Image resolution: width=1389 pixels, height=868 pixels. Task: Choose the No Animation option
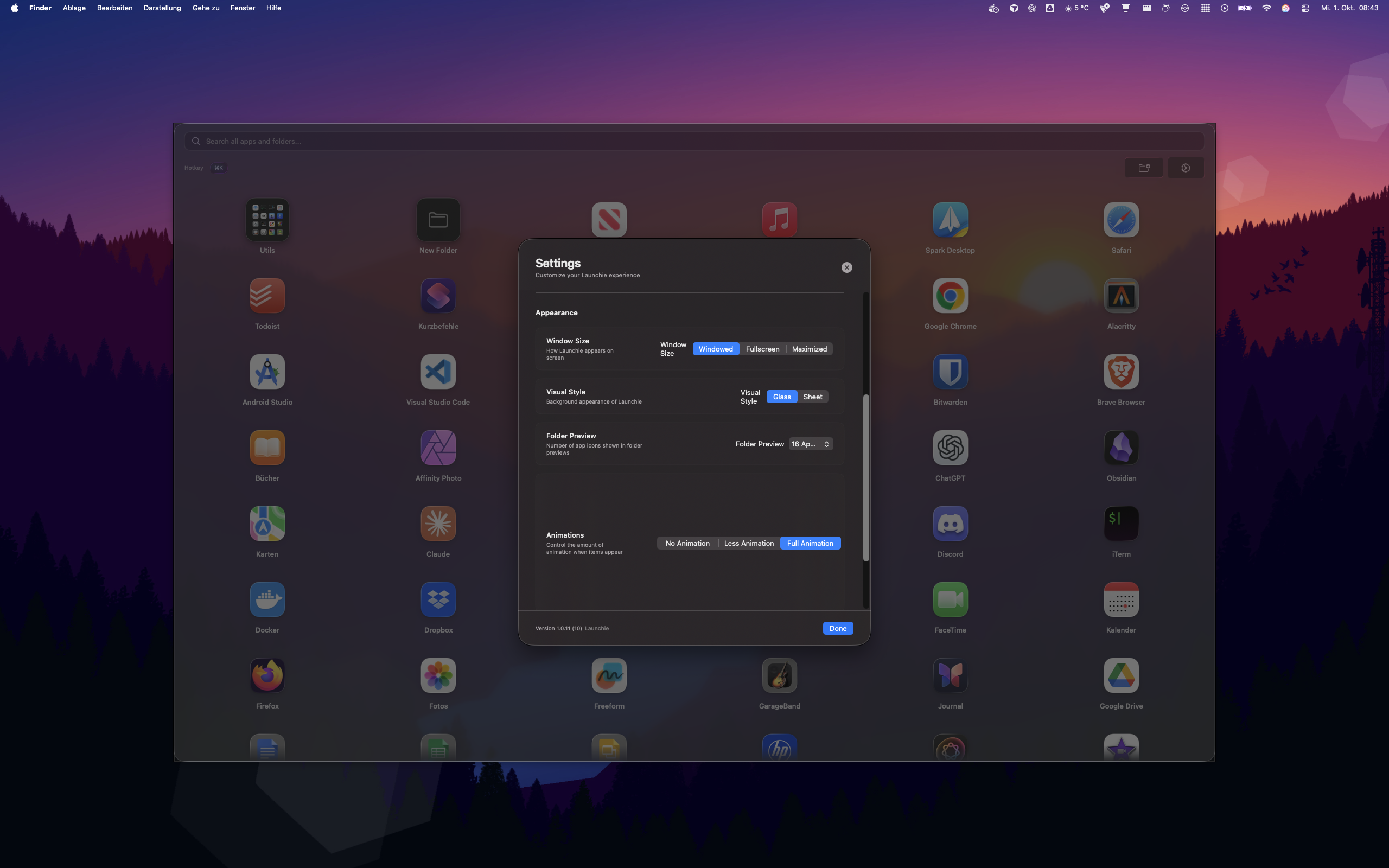(687, 543)
